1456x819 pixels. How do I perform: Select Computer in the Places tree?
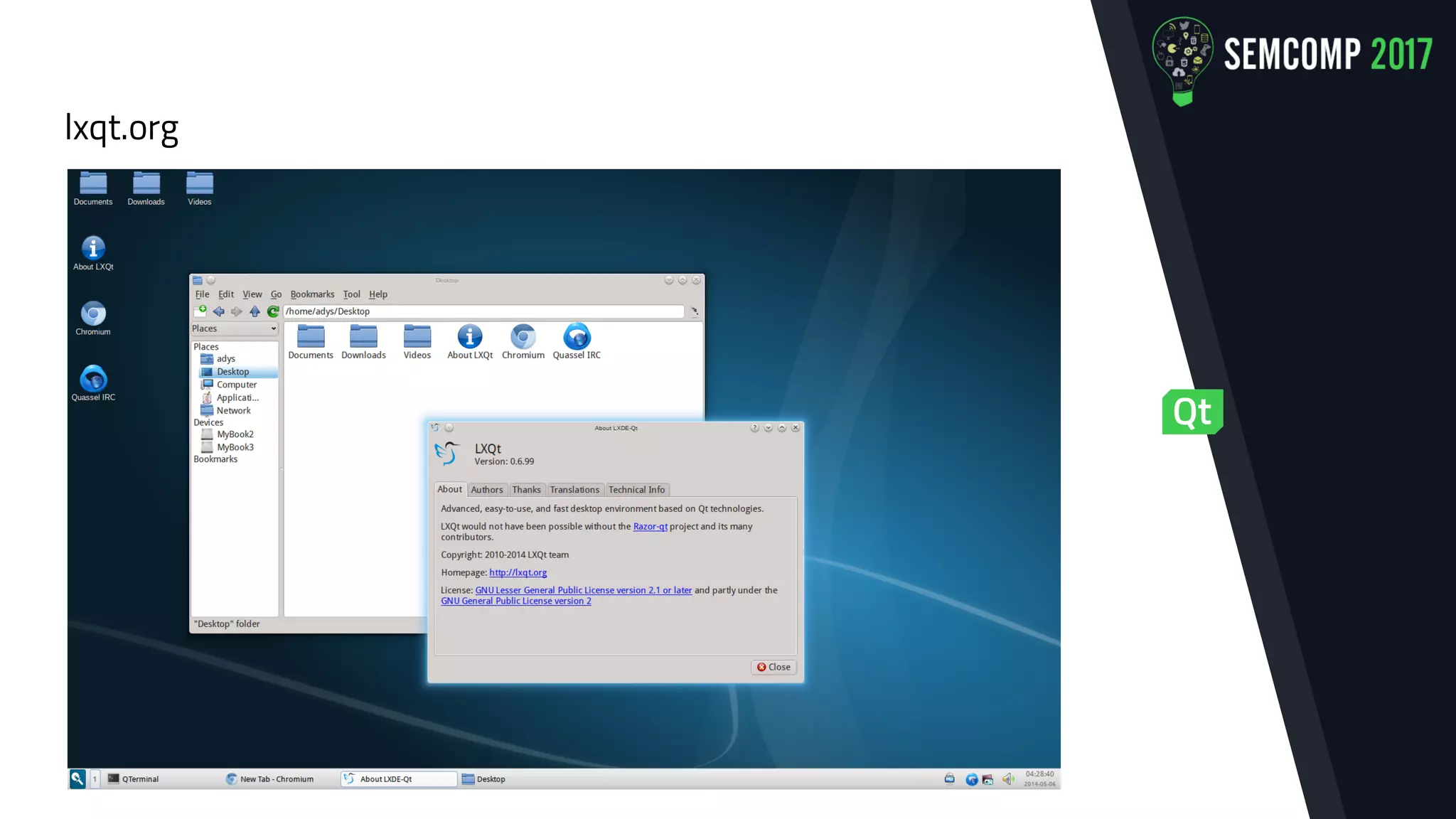pos(236,385)
